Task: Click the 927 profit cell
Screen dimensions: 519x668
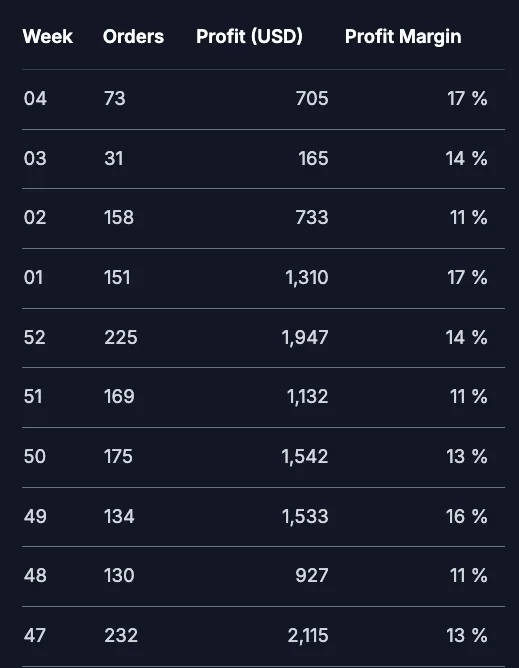Action: point(312,576)
